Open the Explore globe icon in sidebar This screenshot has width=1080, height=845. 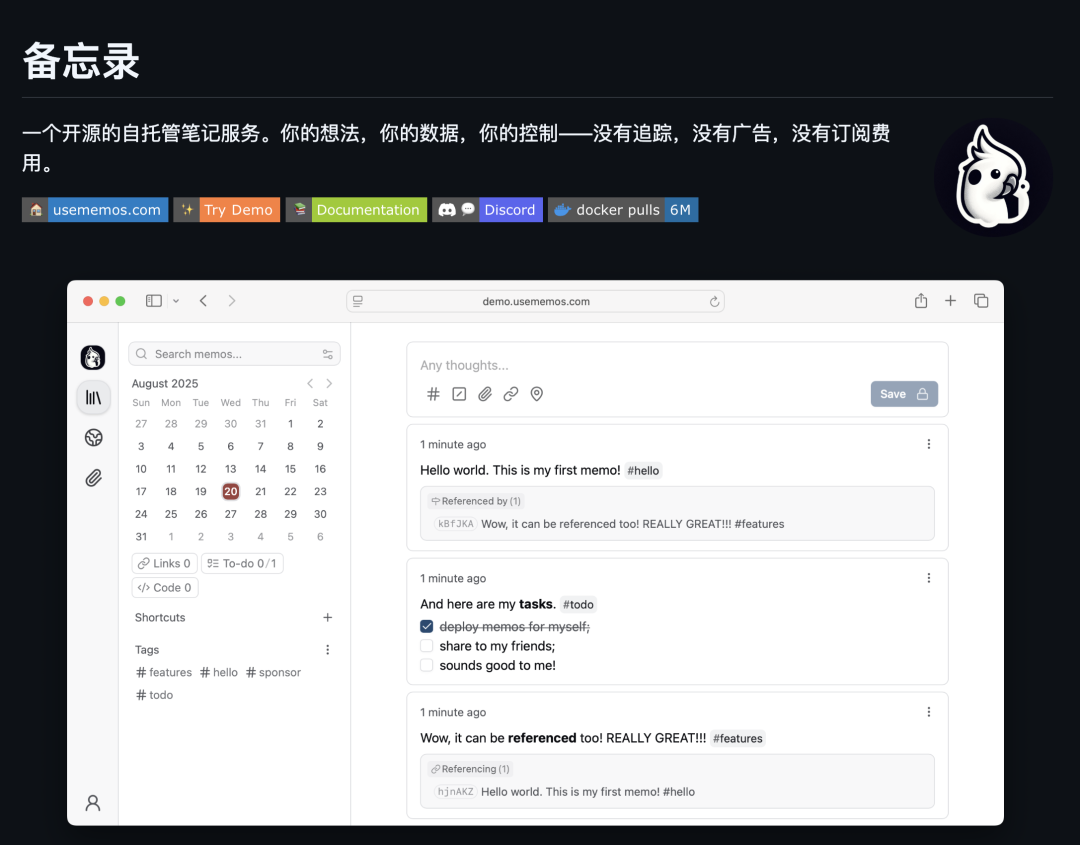93,437
